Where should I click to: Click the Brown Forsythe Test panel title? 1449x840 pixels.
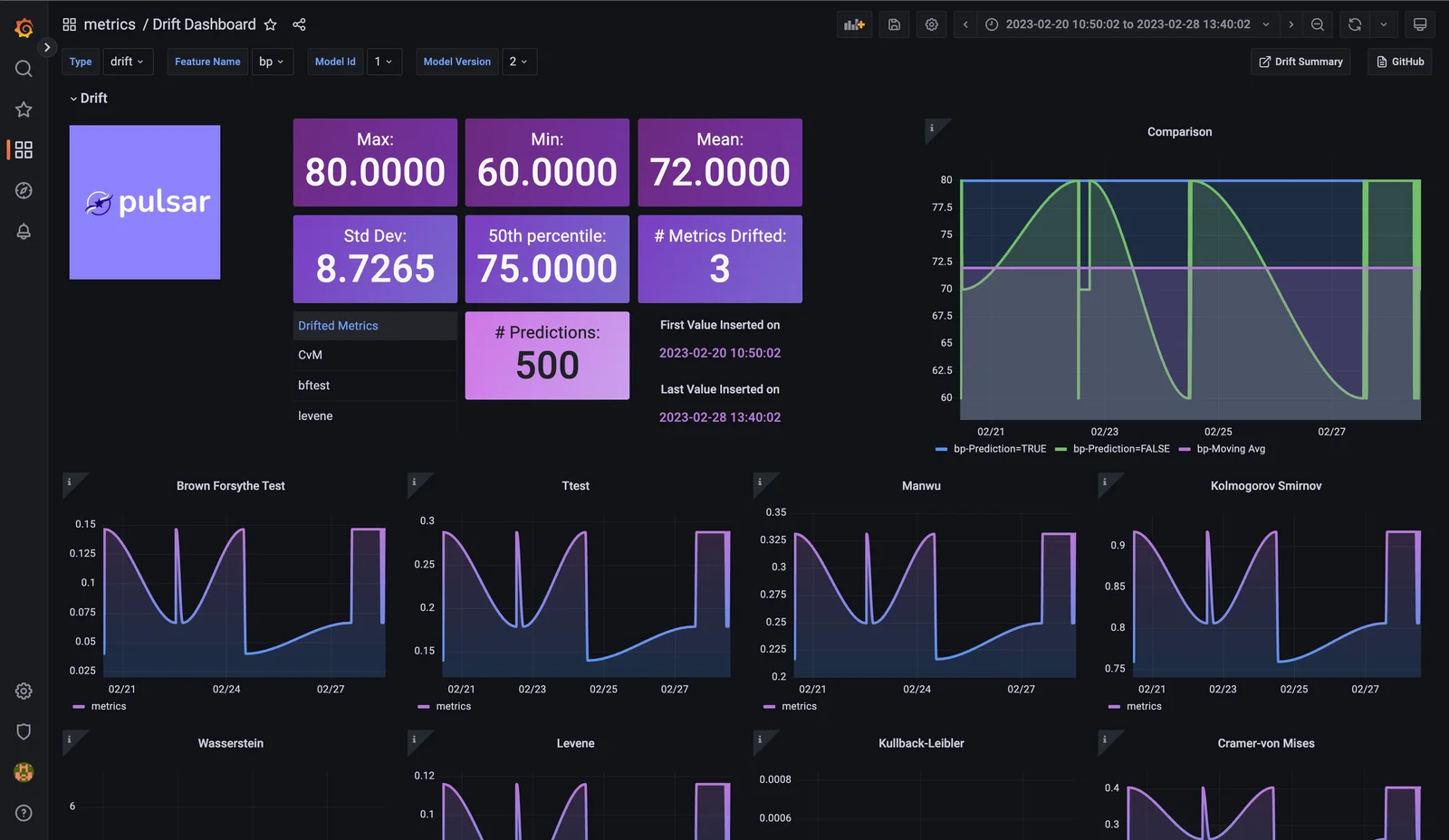[x=230, y=486]
